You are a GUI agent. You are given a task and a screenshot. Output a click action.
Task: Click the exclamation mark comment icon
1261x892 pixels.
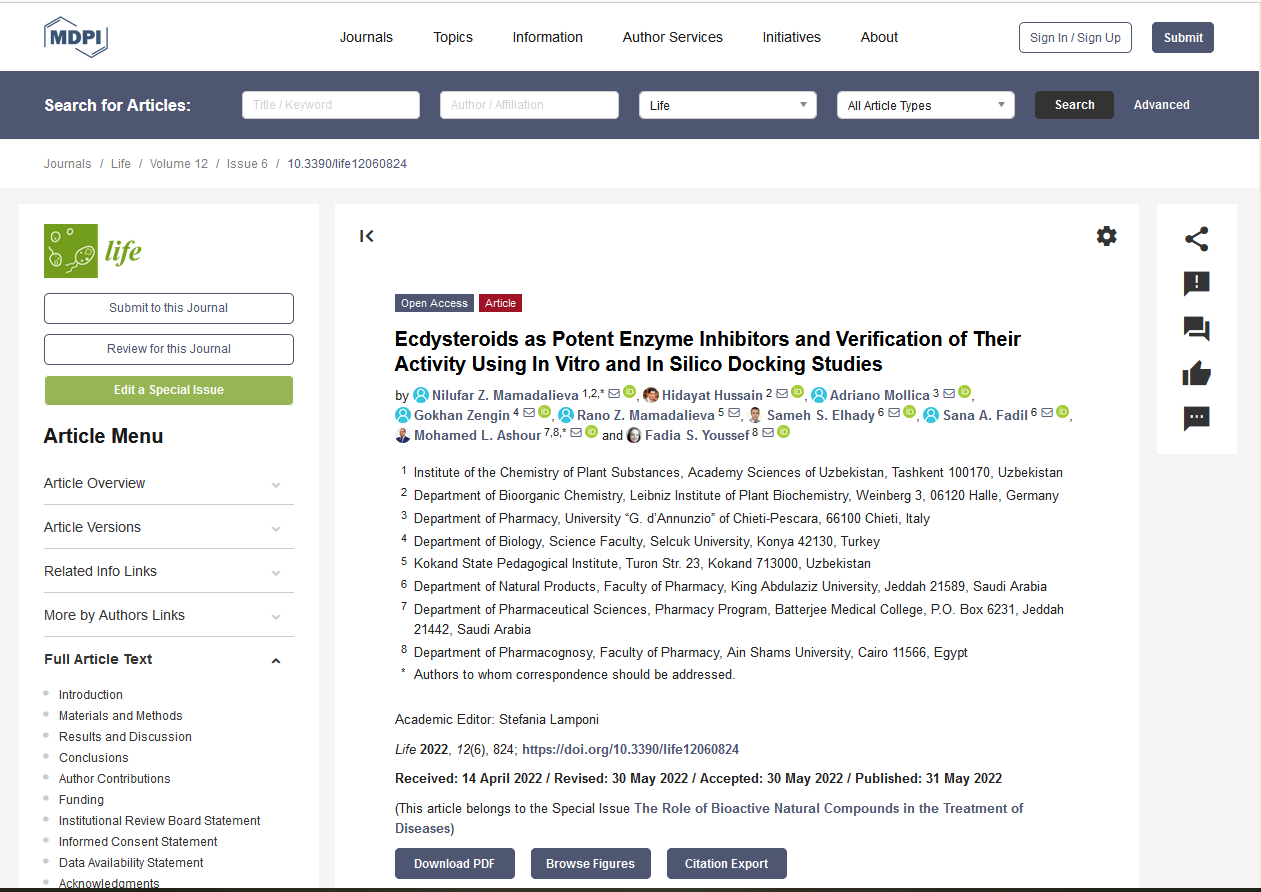click(x=1196, y=284)
